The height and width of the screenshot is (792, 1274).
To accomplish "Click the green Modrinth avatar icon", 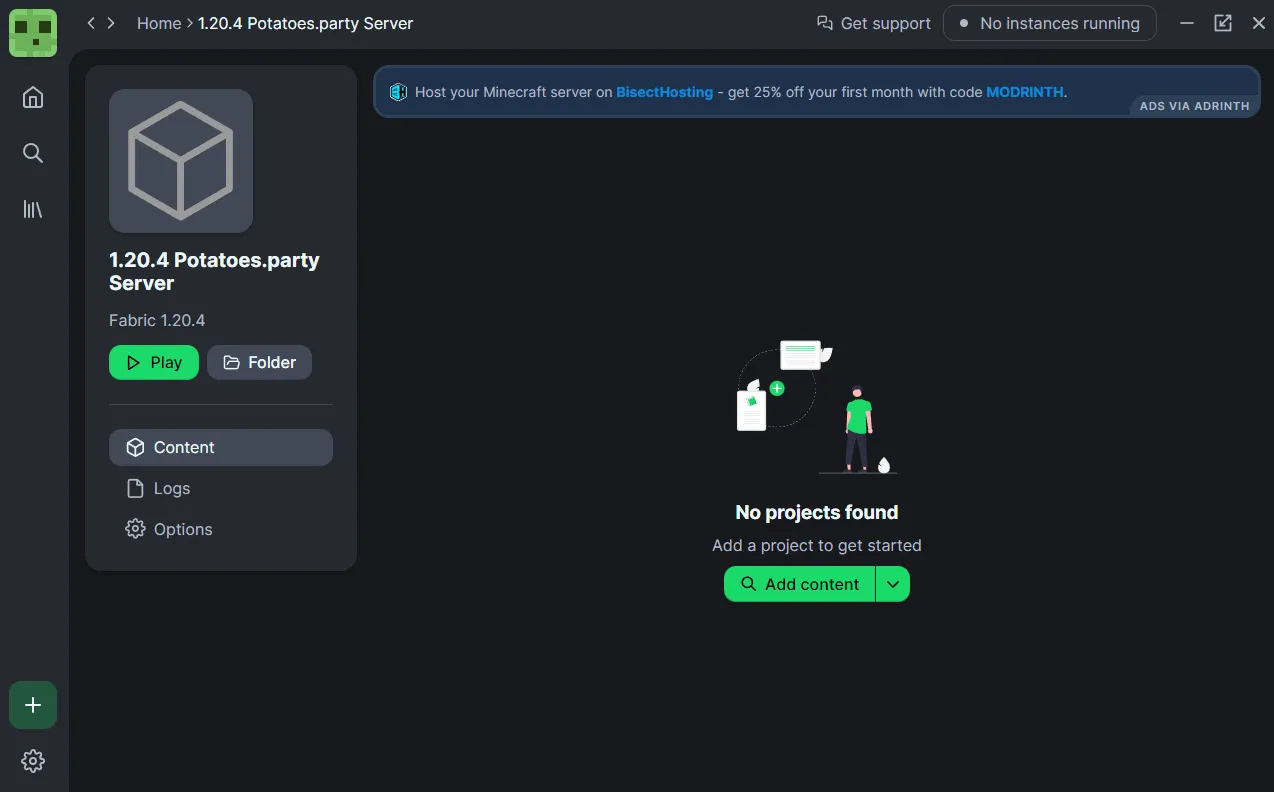I will (33, 32).
